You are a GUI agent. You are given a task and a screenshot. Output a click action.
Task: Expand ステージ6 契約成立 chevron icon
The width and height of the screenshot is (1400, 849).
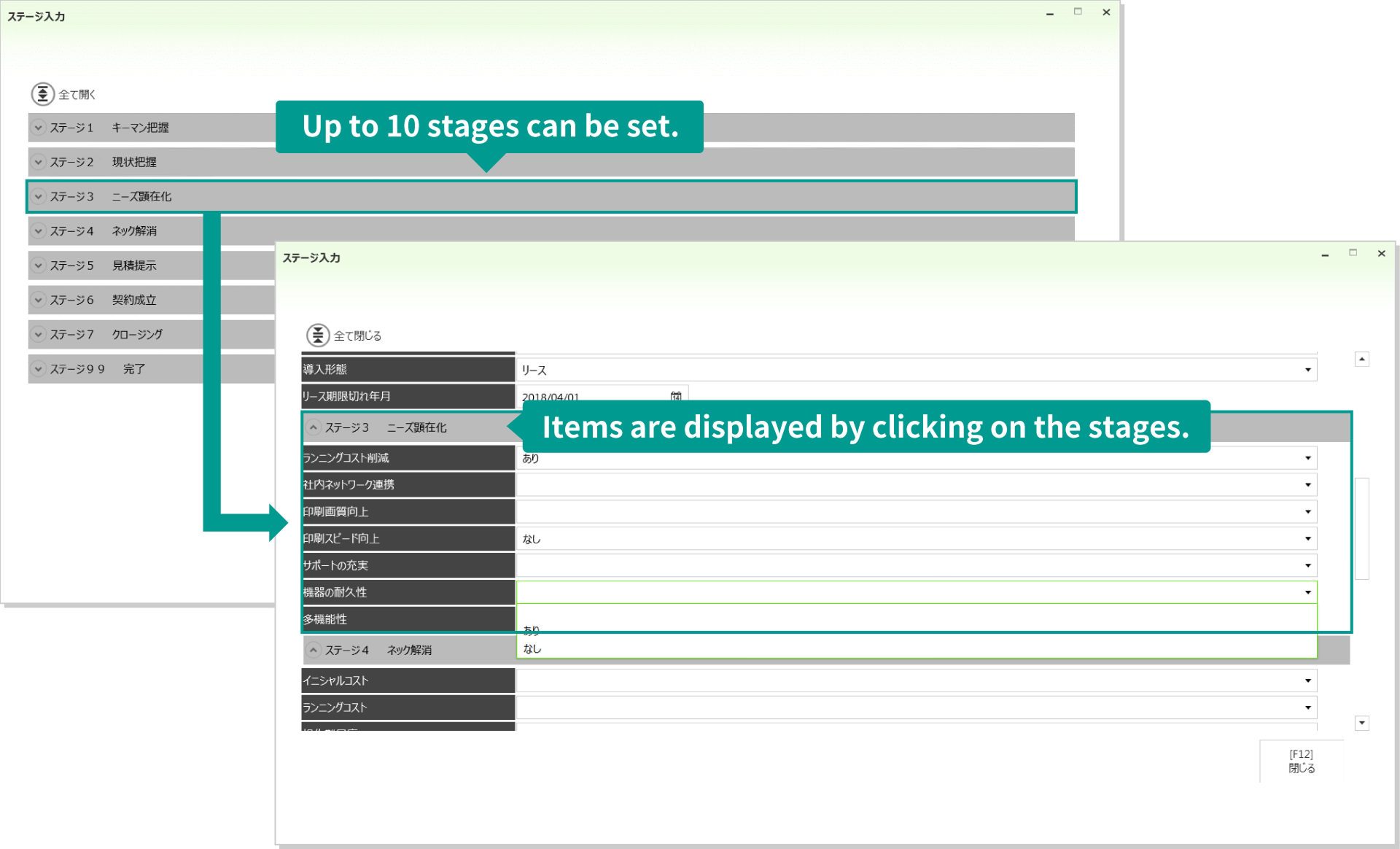(x=39, y=300)
